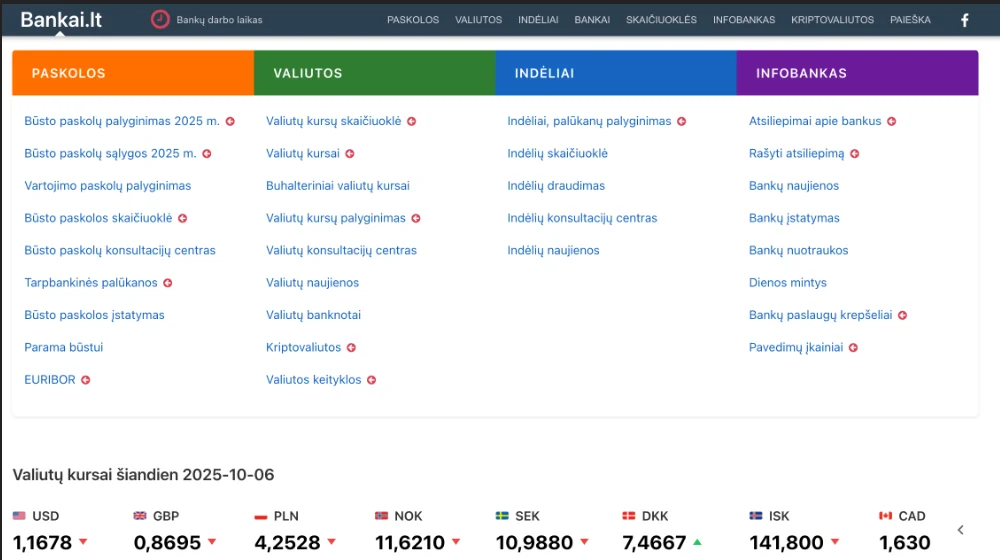The width and height of the screenshot is (1000, 560).
Task: Click the US flag icon for USD
Action: [19, 516]
